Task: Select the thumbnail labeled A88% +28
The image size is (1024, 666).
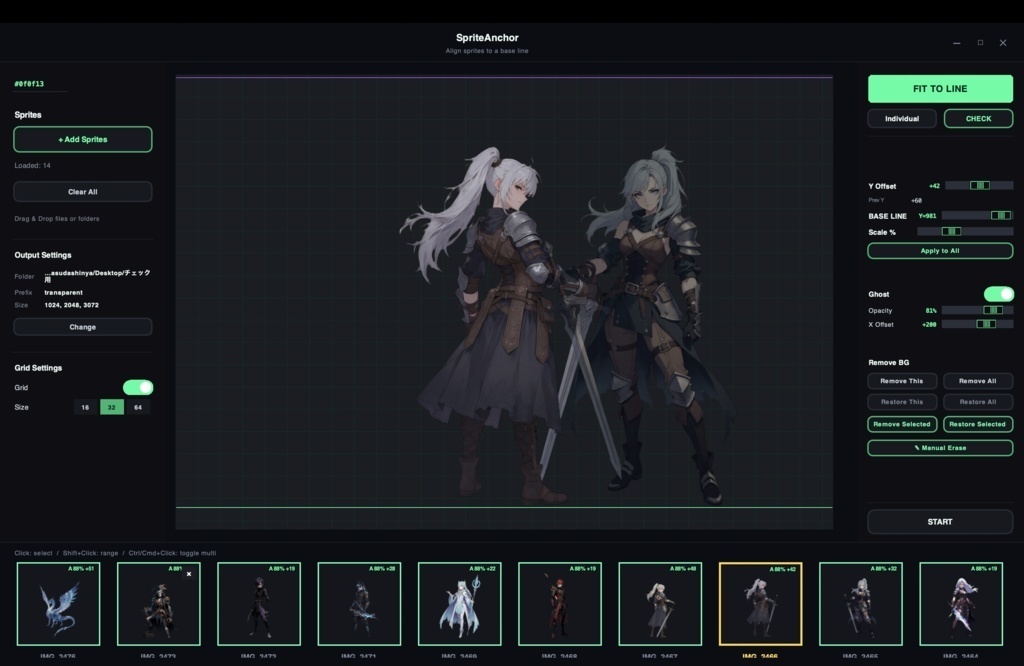Action: tap(359, 604)
